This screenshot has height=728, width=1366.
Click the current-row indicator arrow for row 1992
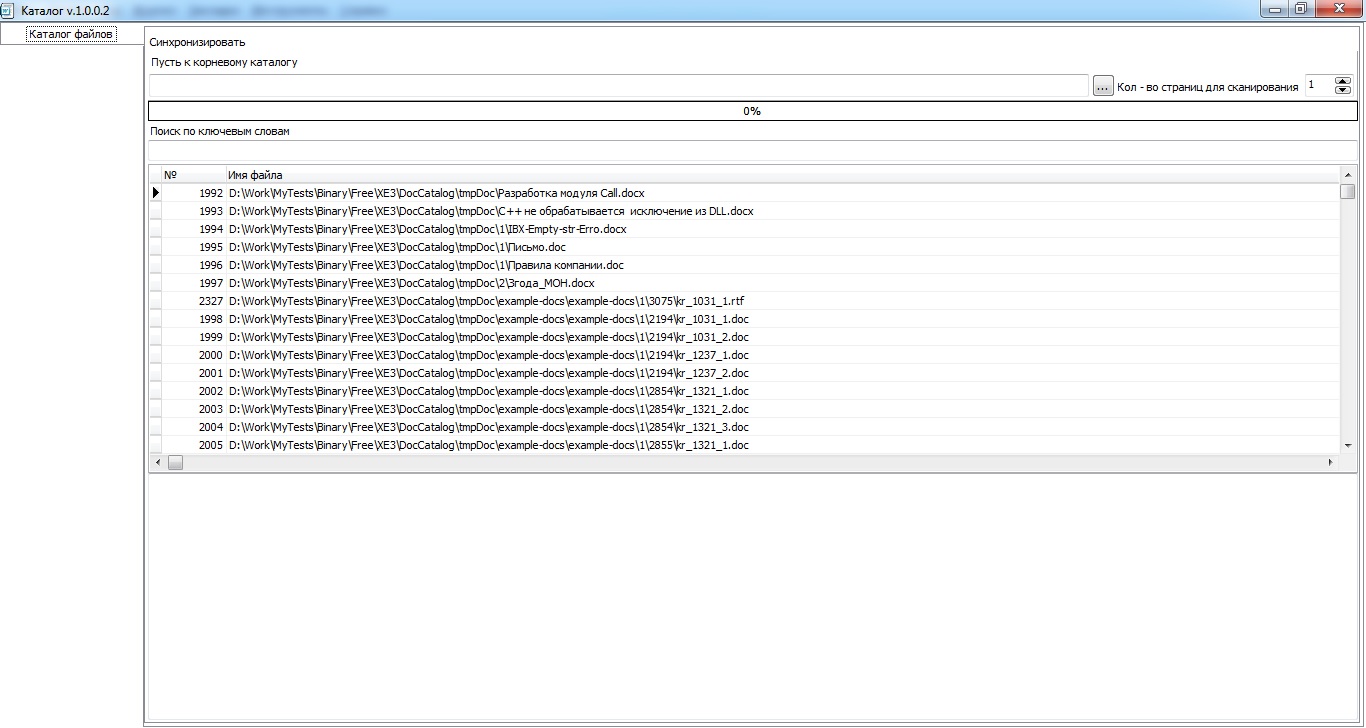pyautogui.click(x=155, y=193)
